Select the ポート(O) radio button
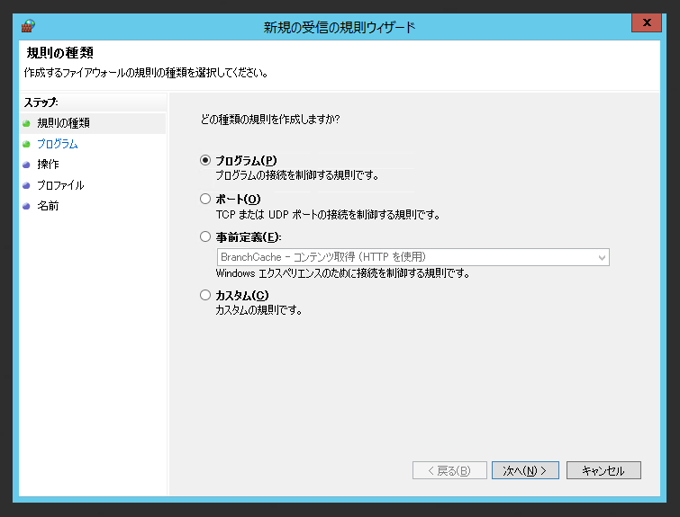The width and height of the screenshot is (680, 517). tap(206, 199)
